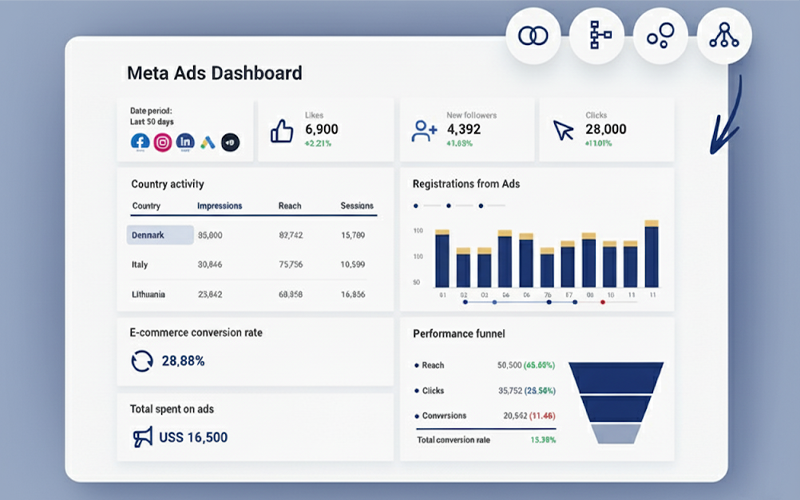Click the overlapping circles icon at top
This screenshot has width=800, height=500.
point(533,36)
